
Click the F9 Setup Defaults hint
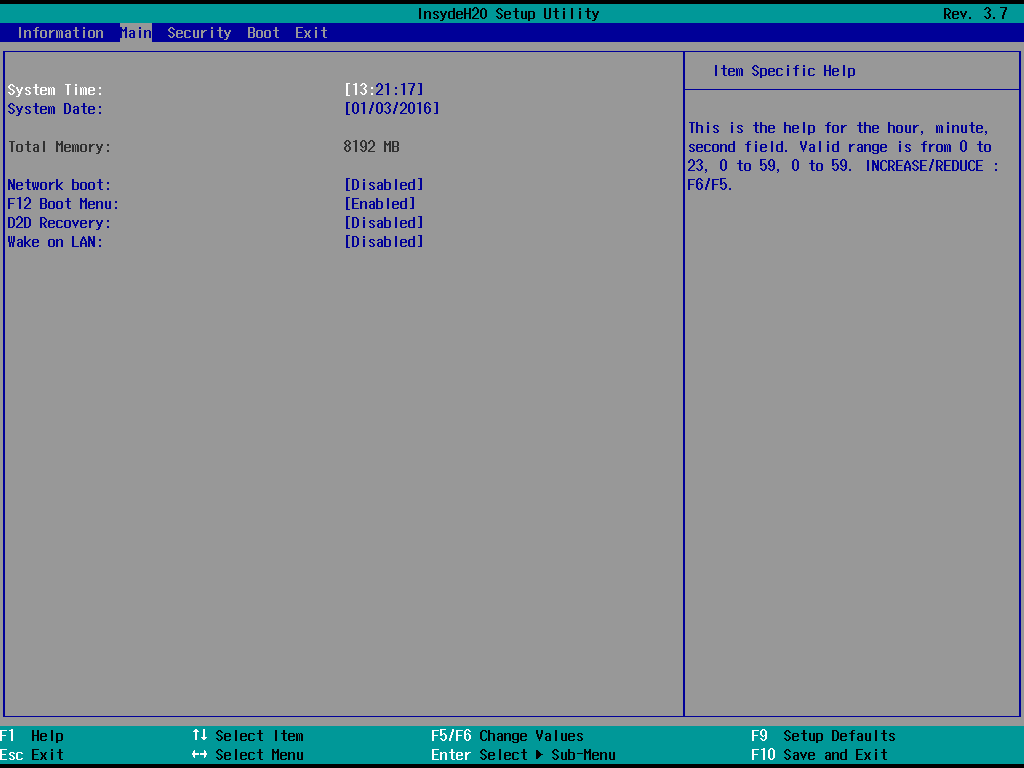824,736
